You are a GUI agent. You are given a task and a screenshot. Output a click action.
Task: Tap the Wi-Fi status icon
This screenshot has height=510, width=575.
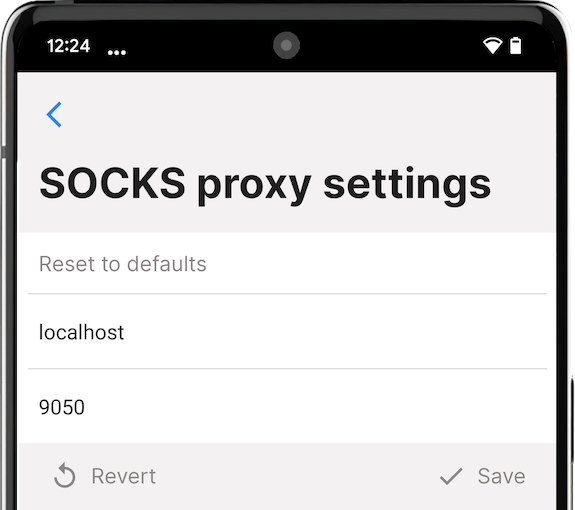click(x=492, y=45)
